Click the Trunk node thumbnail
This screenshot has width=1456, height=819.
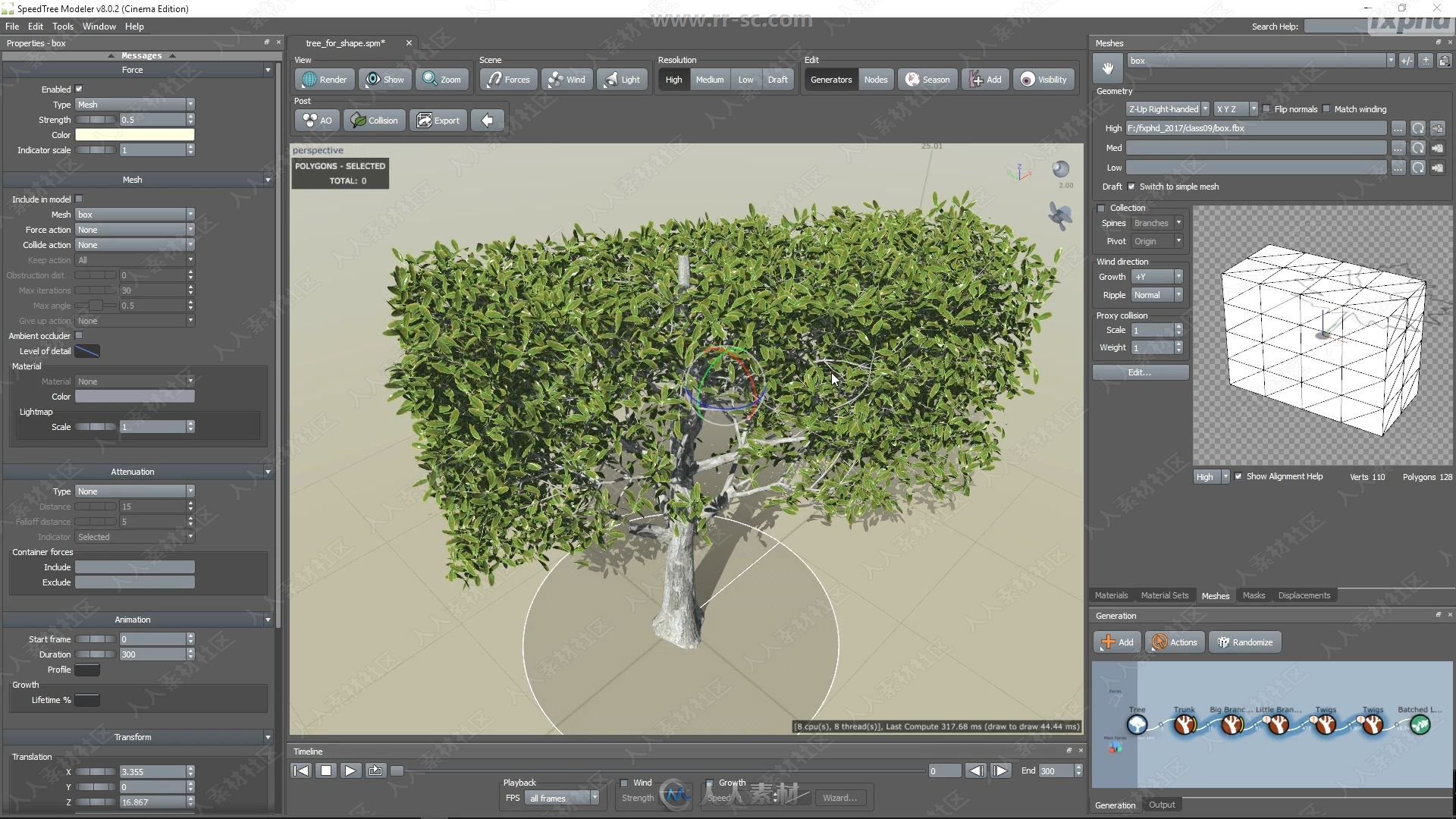click(1184, 725)
